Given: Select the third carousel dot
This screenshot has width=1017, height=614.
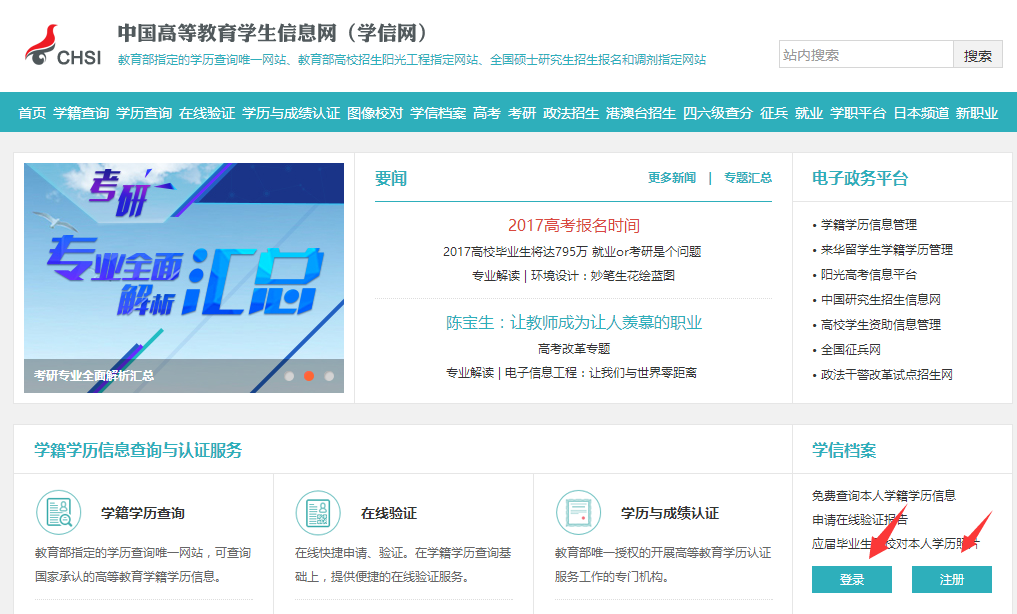Looking at the screenshot, I should tap(329, 376).
